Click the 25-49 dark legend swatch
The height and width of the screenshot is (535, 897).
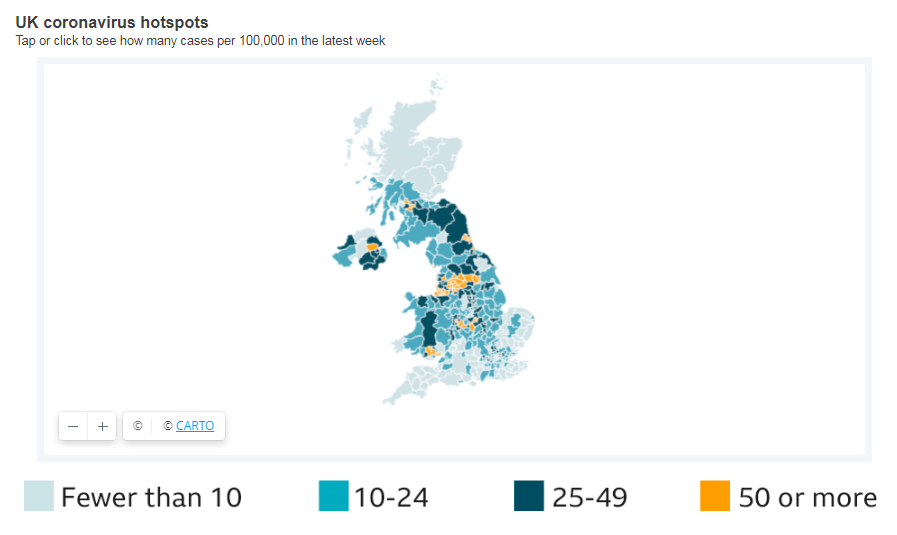click(529, 496)
